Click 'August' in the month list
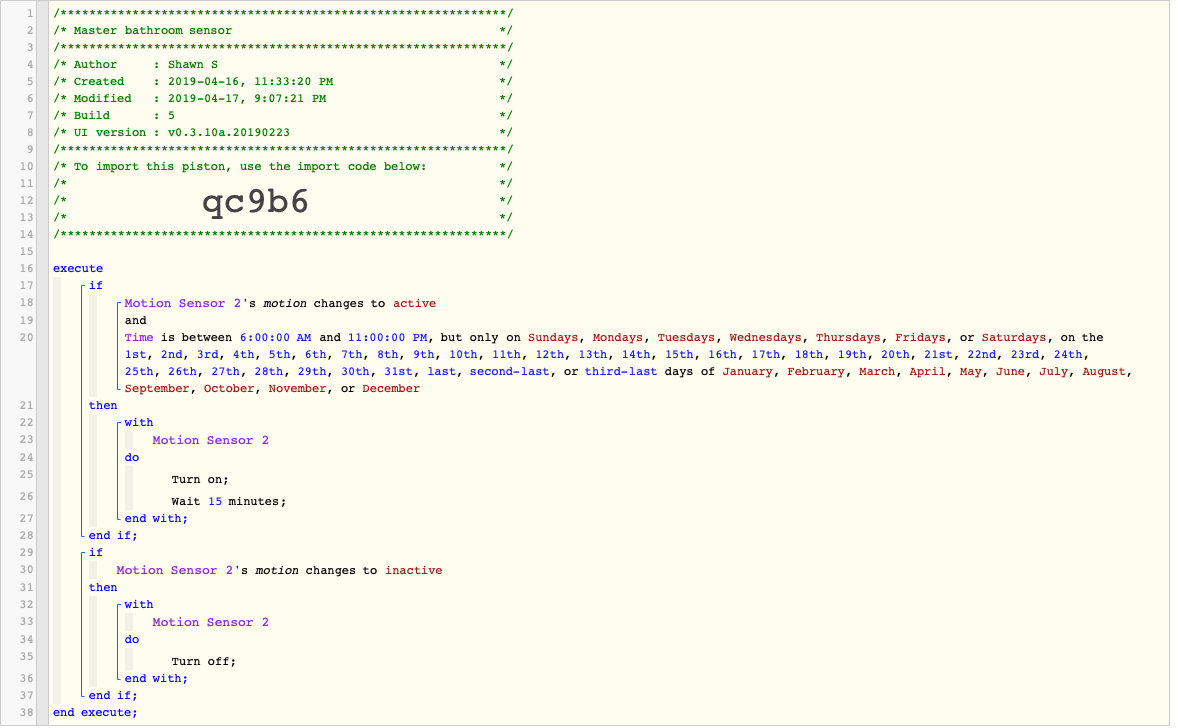 [x=1104, y=371]
